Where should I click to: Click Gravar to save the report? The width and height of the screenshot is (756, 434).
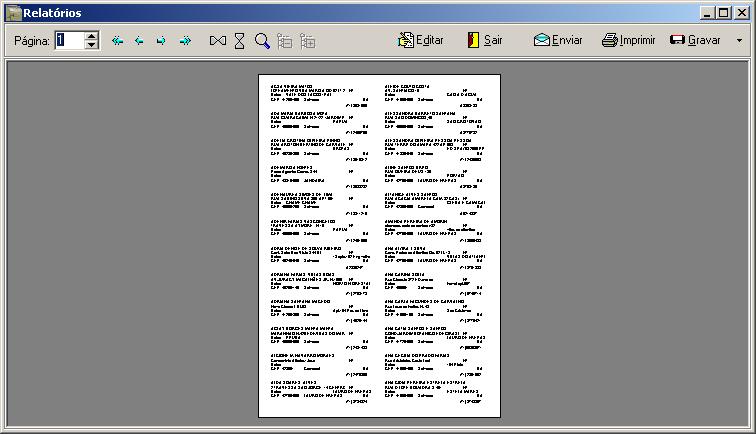click(x=695, y=40)
